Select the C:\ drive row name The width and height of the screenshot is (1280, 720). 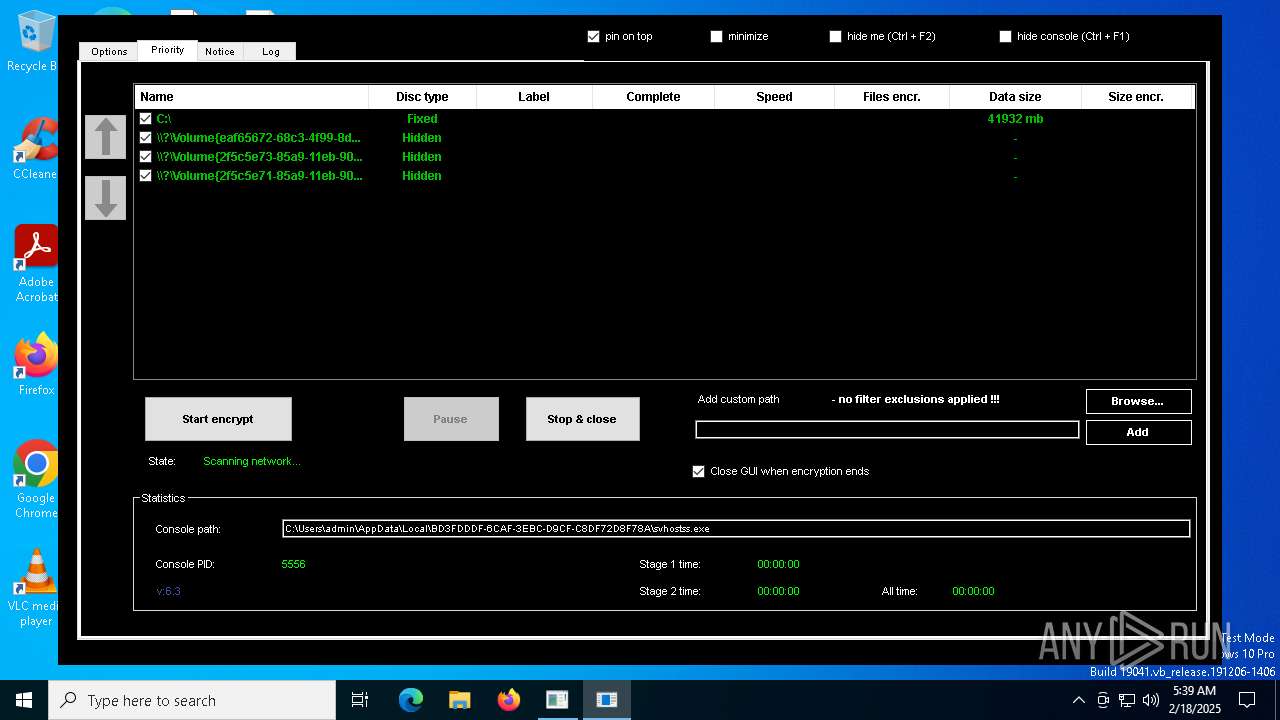(164, 119)
